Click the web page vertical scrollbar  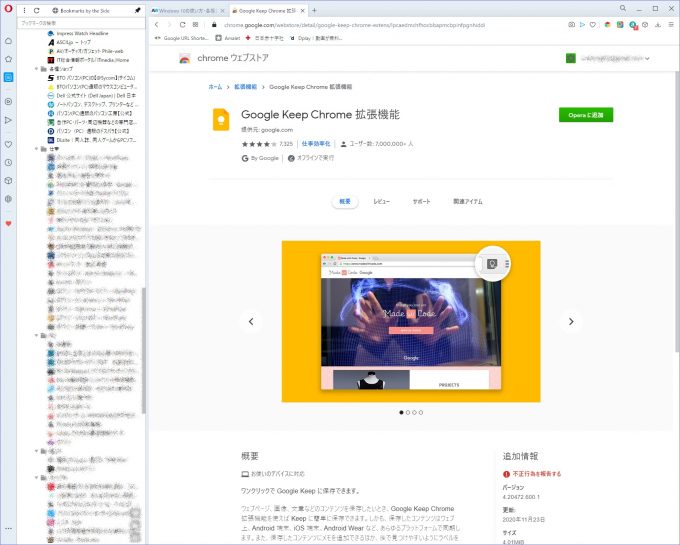tap(677, 212)
